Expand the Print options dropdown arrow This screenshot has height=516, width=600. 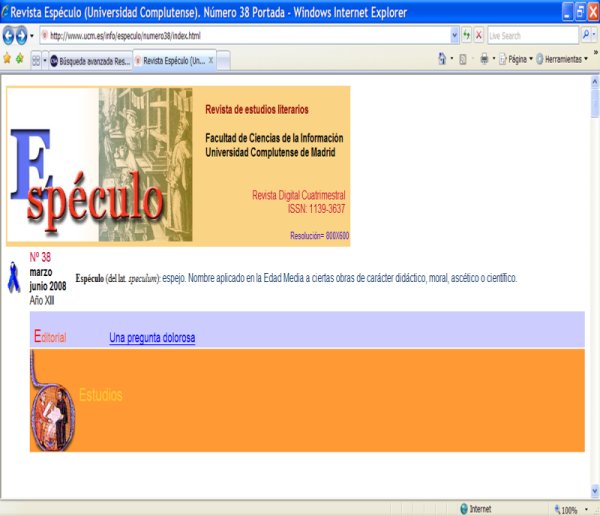(494, 59)
